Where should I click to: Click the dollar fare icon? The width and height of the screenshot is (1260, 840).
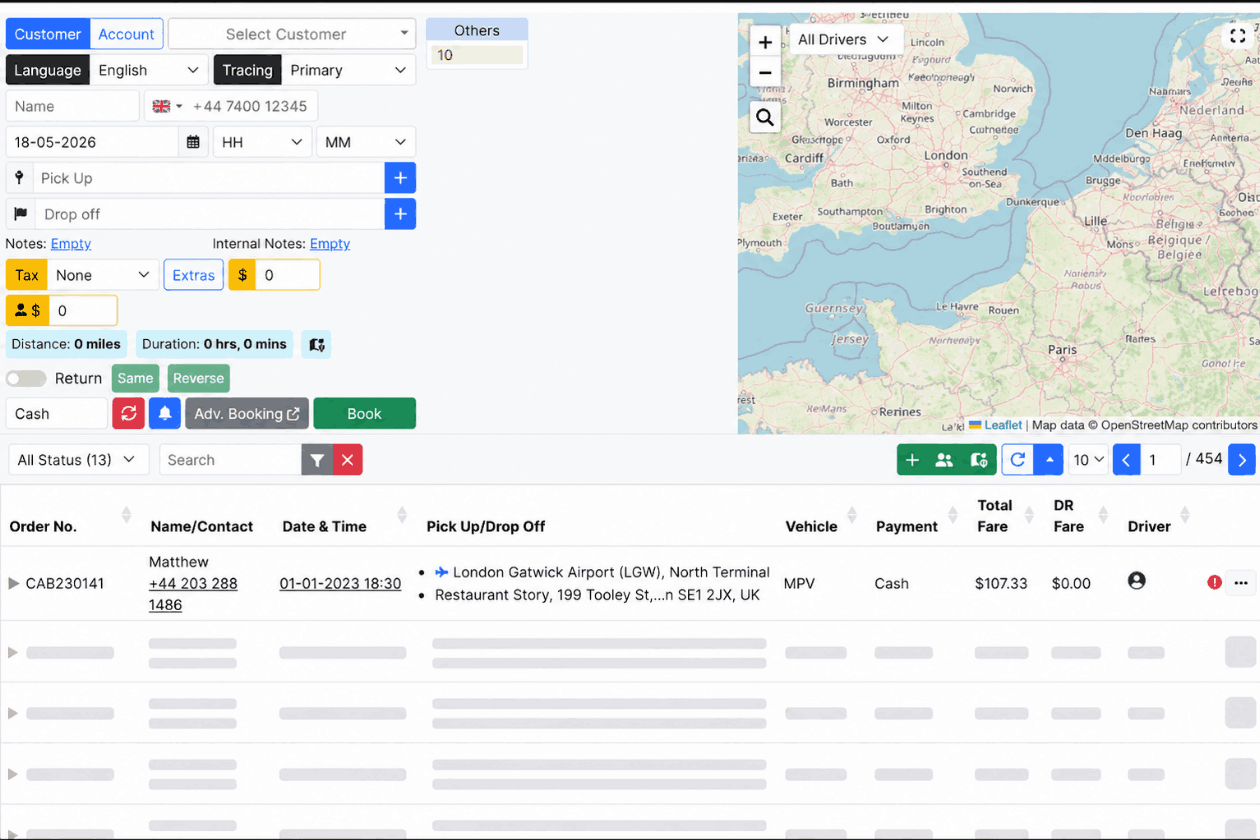(242, 274)
